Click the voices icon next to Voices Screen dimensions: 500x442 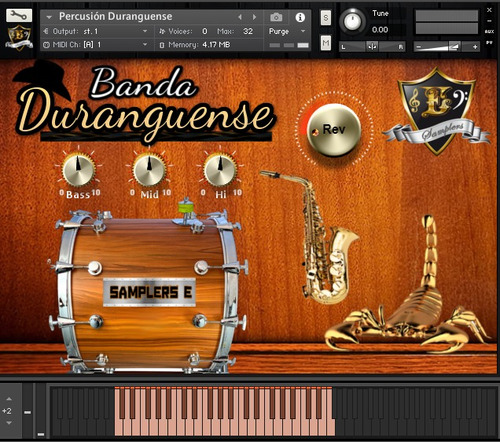point(162,31)
